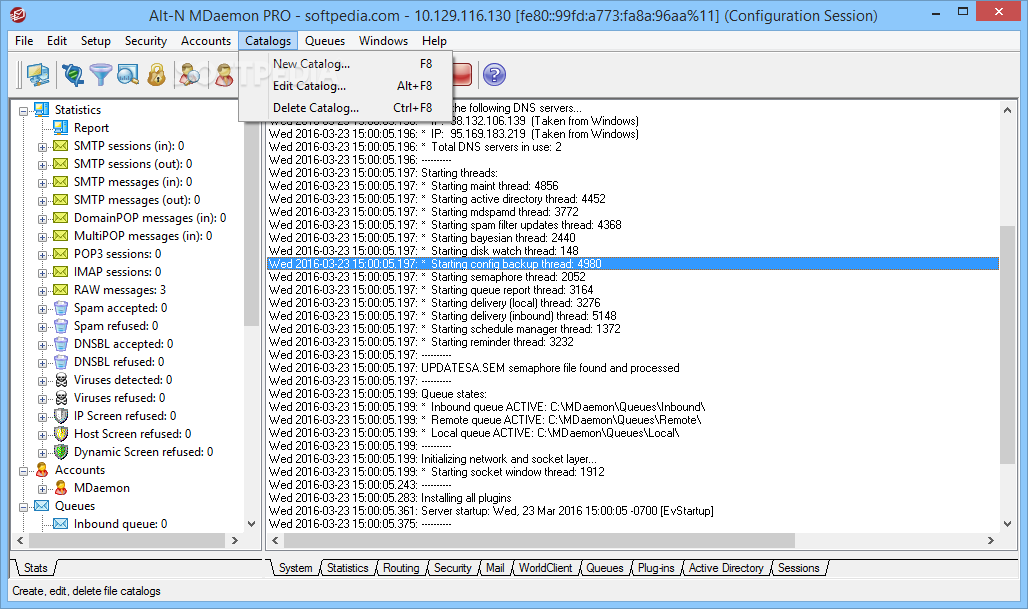Screen dimensions: 1028x609
Task: Switch to the Routing tab
Action: (401, 568)
